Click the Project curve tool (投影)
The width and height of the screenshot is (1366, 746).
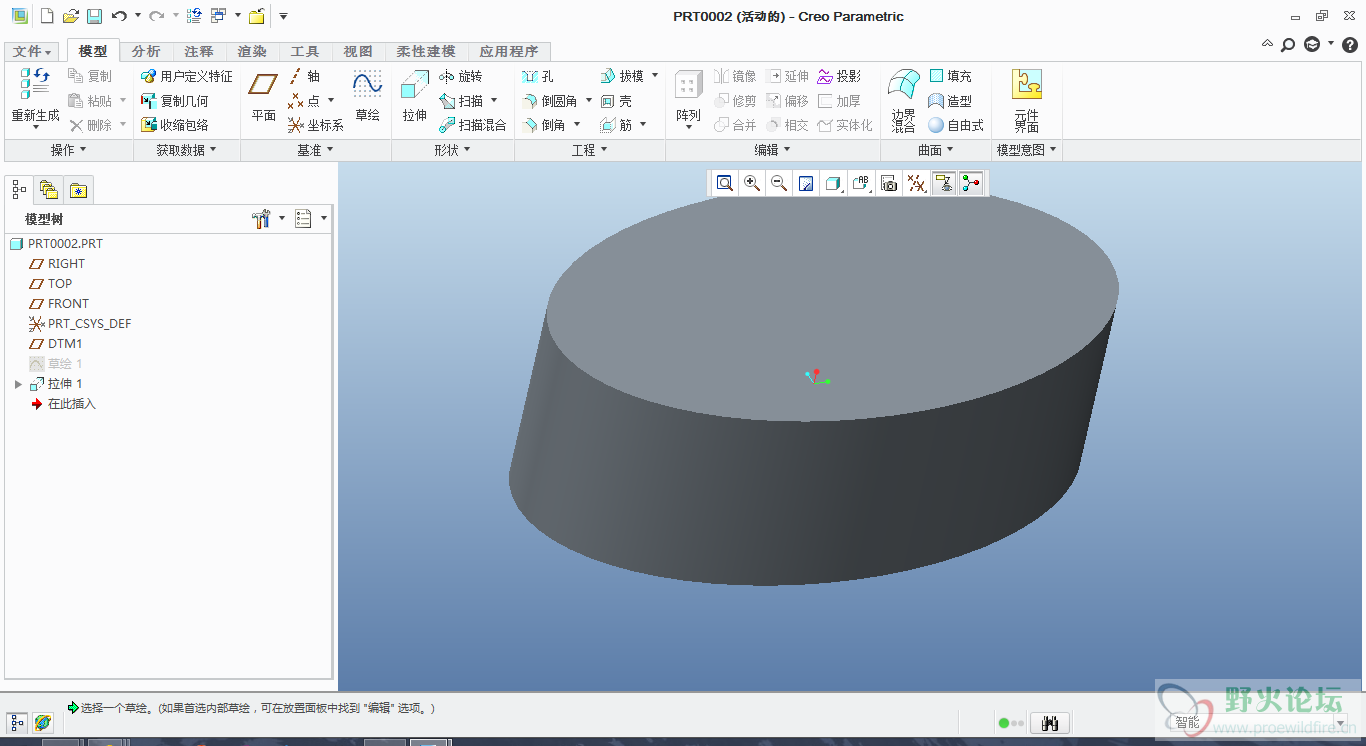pos(839,76)
